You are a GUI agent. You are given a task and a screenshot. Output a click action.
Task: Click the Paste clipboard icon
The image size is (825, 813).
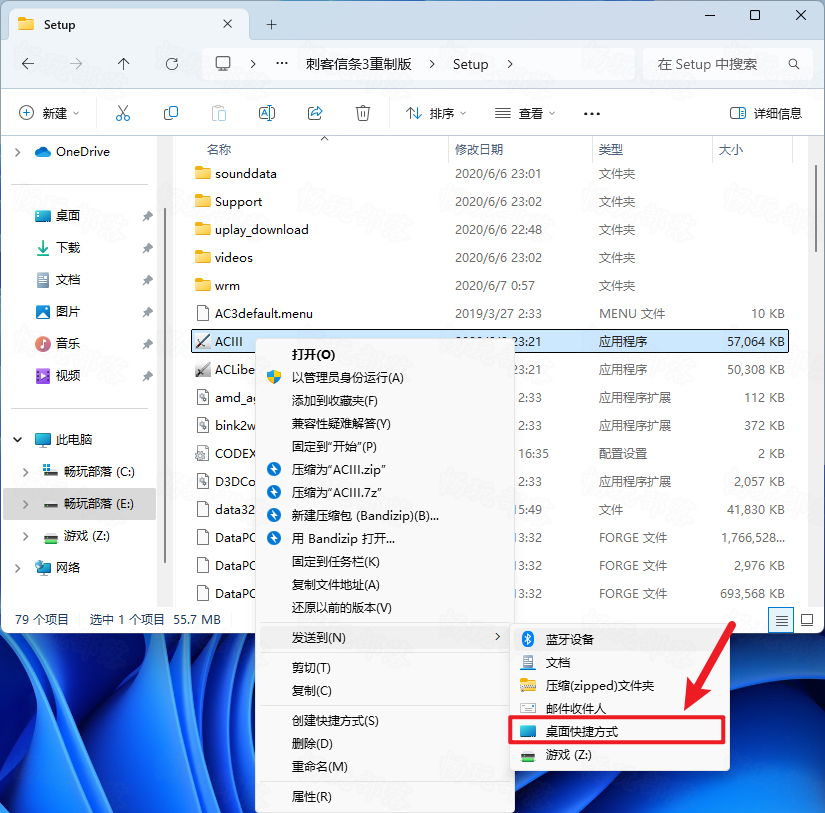(x=219, y=113)
